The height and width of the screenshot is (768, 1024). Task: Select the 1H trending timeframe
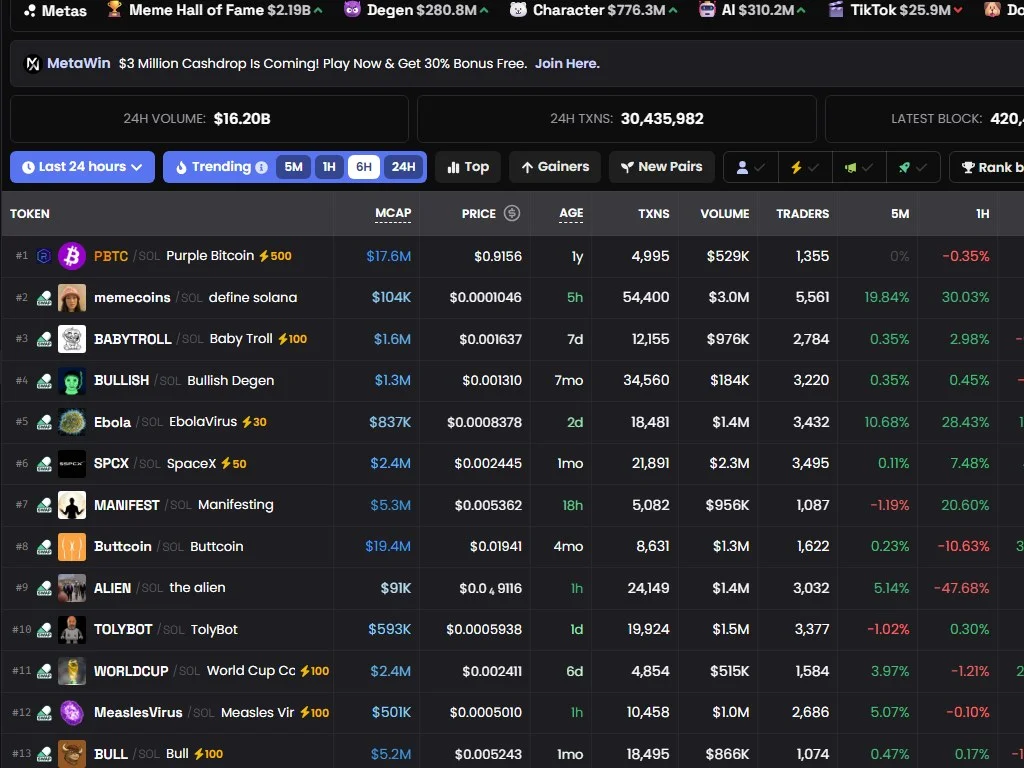click(329, 167)
